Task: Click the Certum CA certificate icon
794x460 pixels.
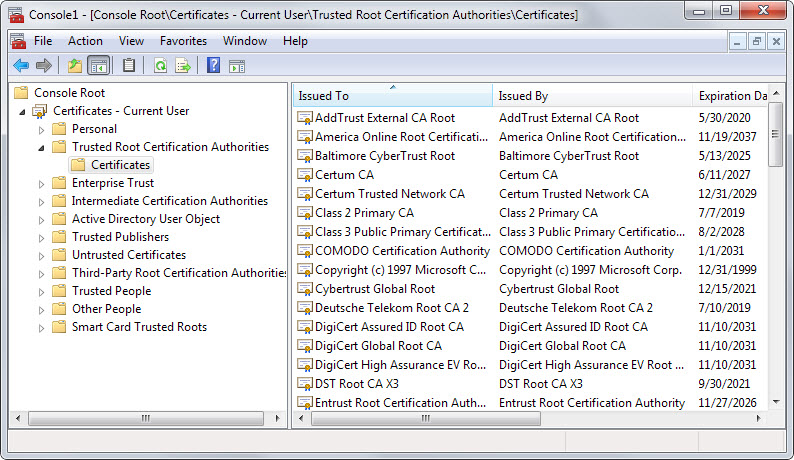Action: pyautogui.click(x=305, y=175)
